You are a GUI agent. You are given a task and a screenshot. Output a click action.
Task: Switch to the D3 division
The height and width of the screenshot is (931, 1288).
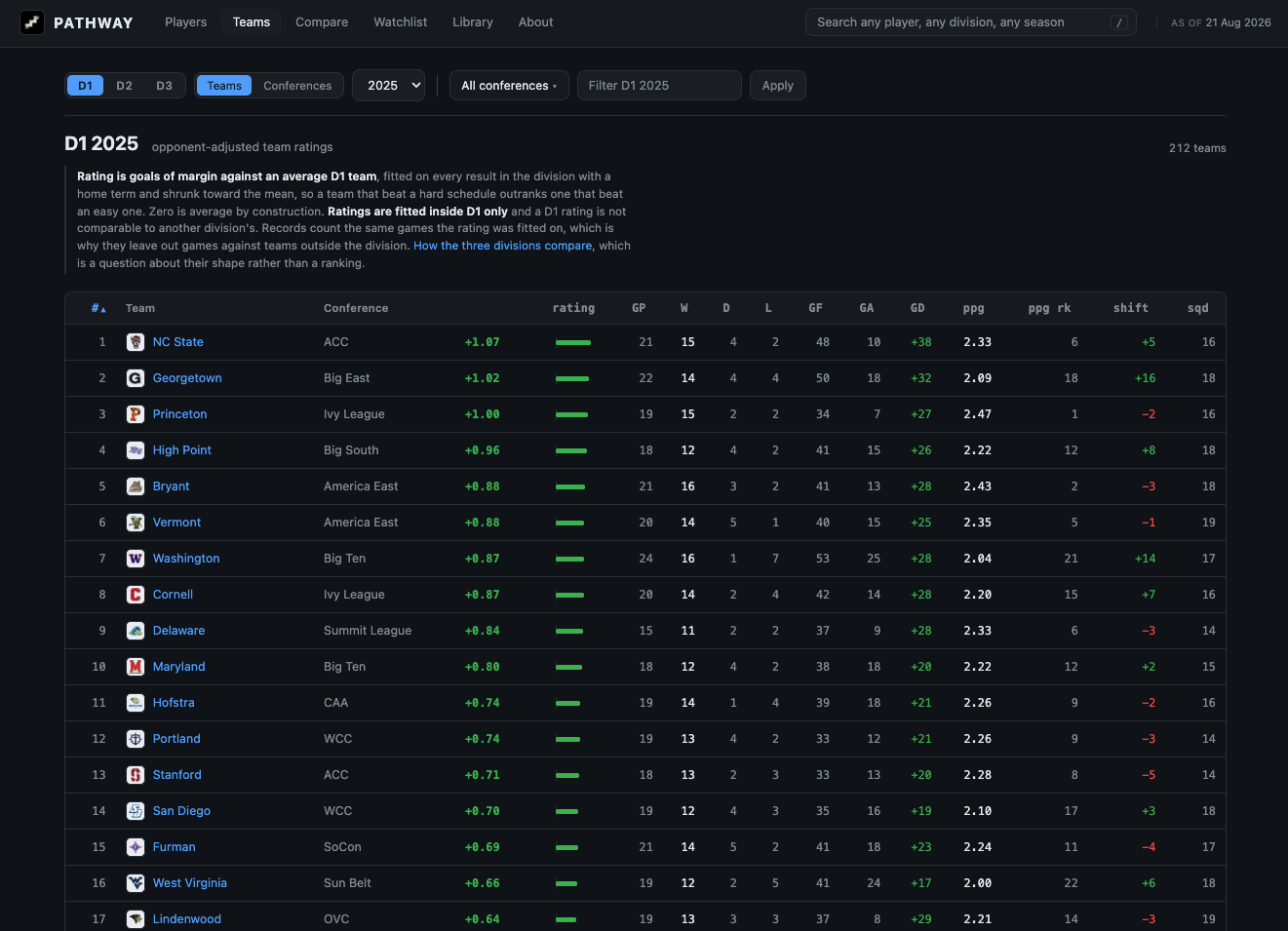tap(165, 86)
